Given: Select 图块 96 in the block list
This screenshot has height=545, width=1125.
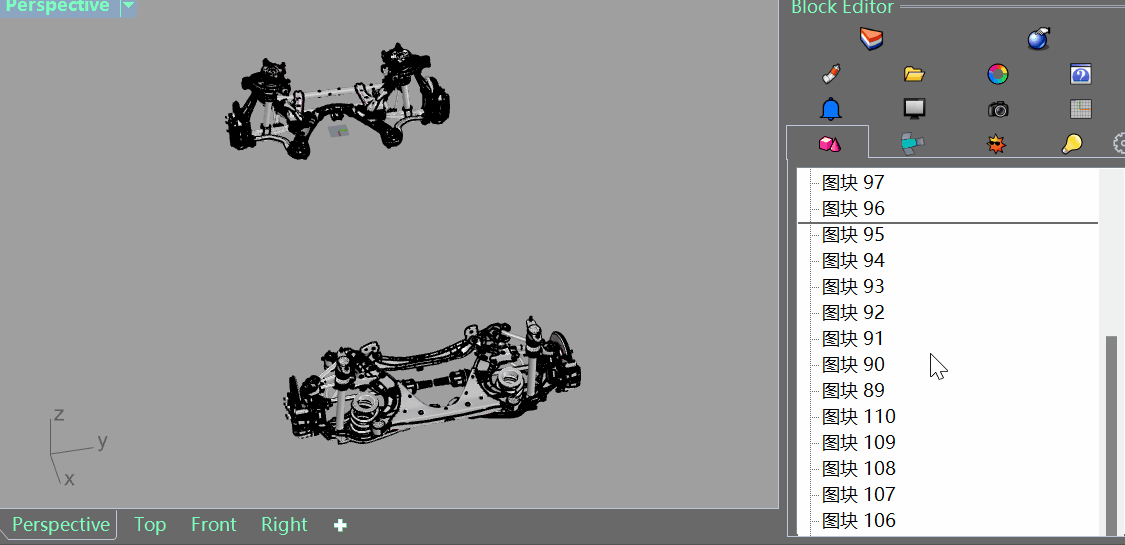Looking at the screenshot, I should pos(853,208).
